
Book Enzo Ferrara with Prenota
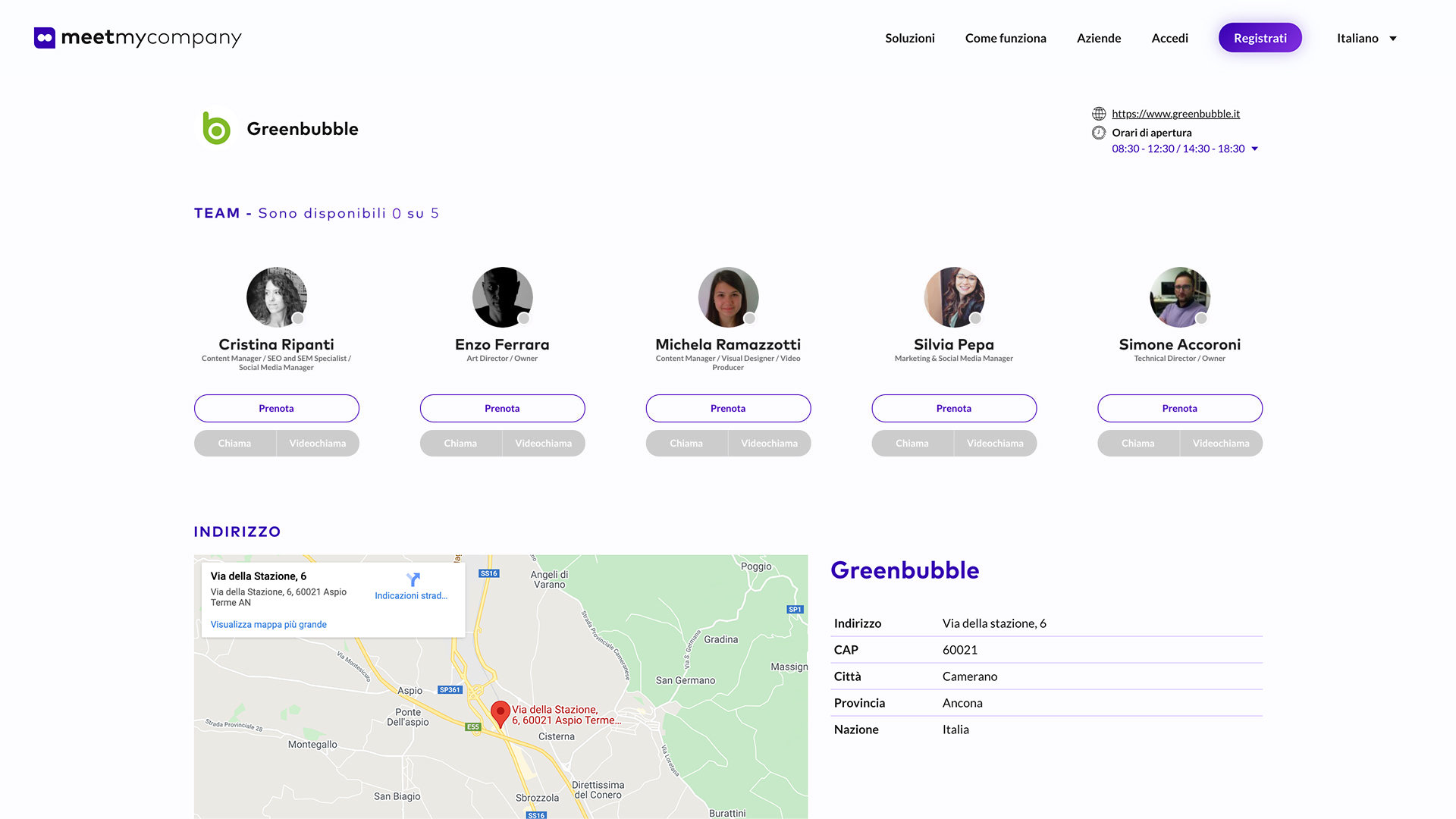(503, 408)
